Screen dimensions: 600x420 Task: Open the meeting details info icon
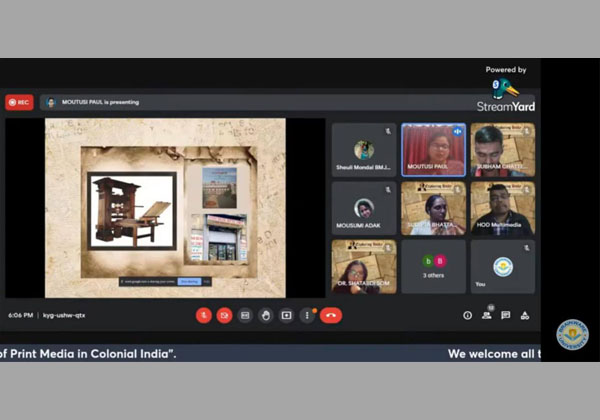467,315
